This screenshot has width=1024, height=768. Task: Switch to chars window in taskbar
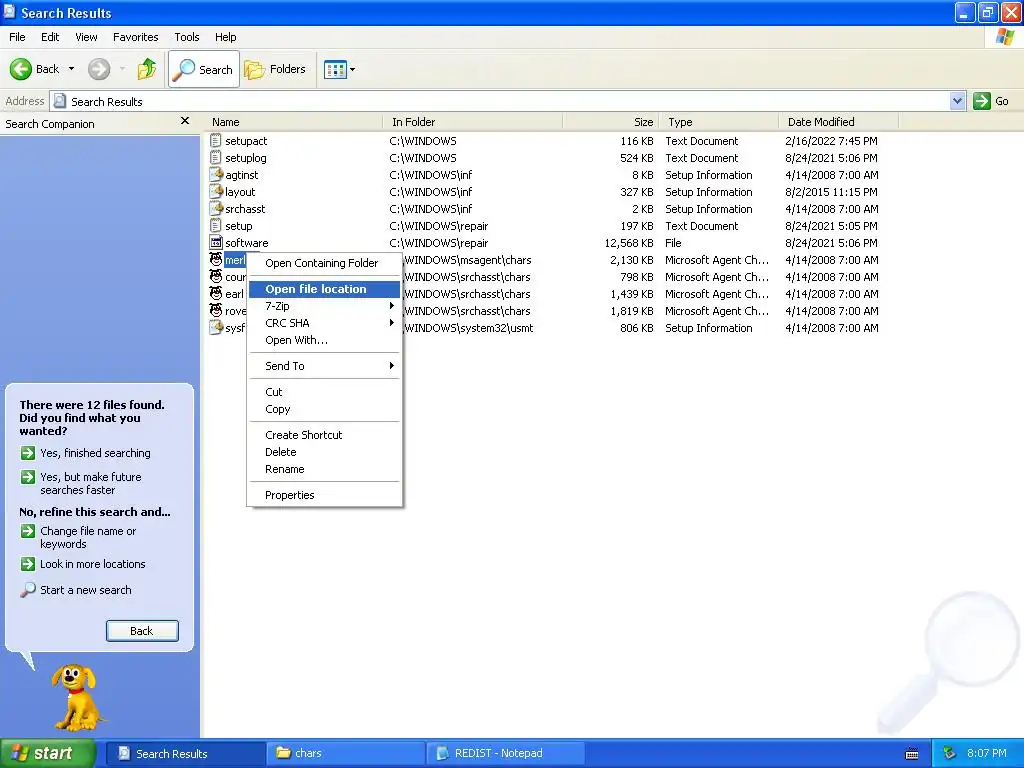coord(345,753)
